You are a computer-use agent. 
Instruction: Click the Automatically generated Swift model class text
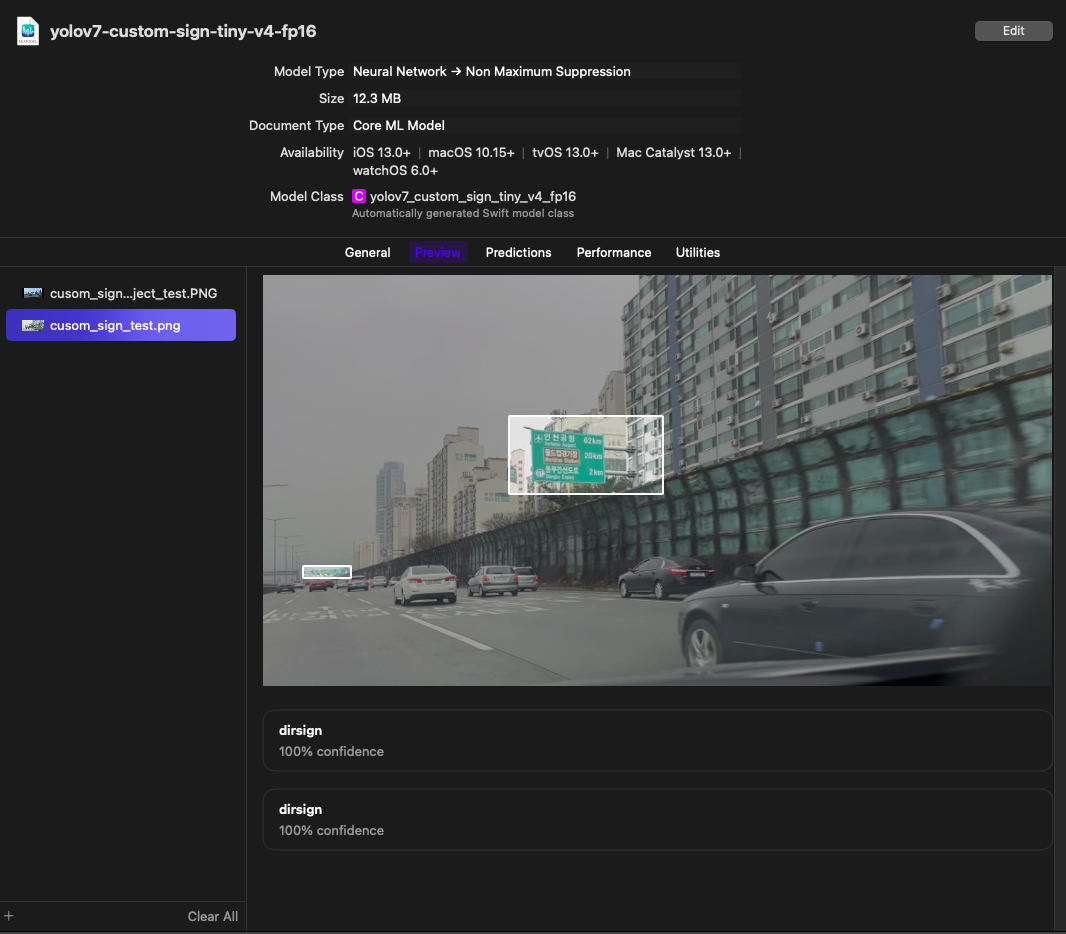463,213
